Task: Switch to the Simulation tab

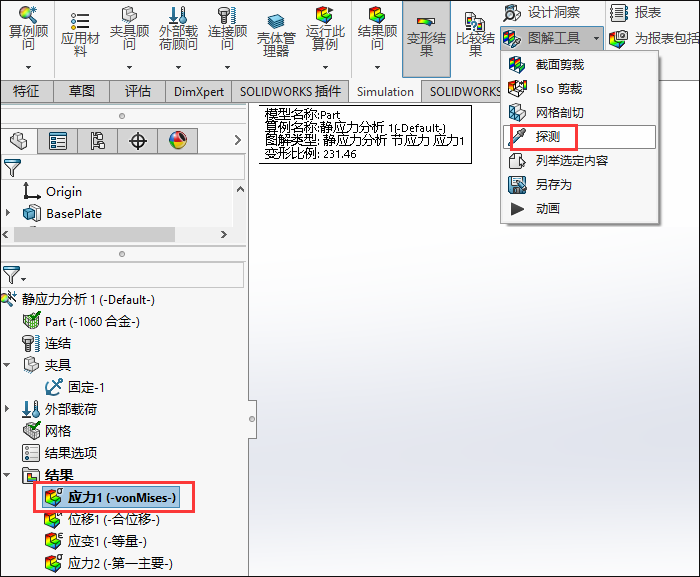Action: click(385, 92)
